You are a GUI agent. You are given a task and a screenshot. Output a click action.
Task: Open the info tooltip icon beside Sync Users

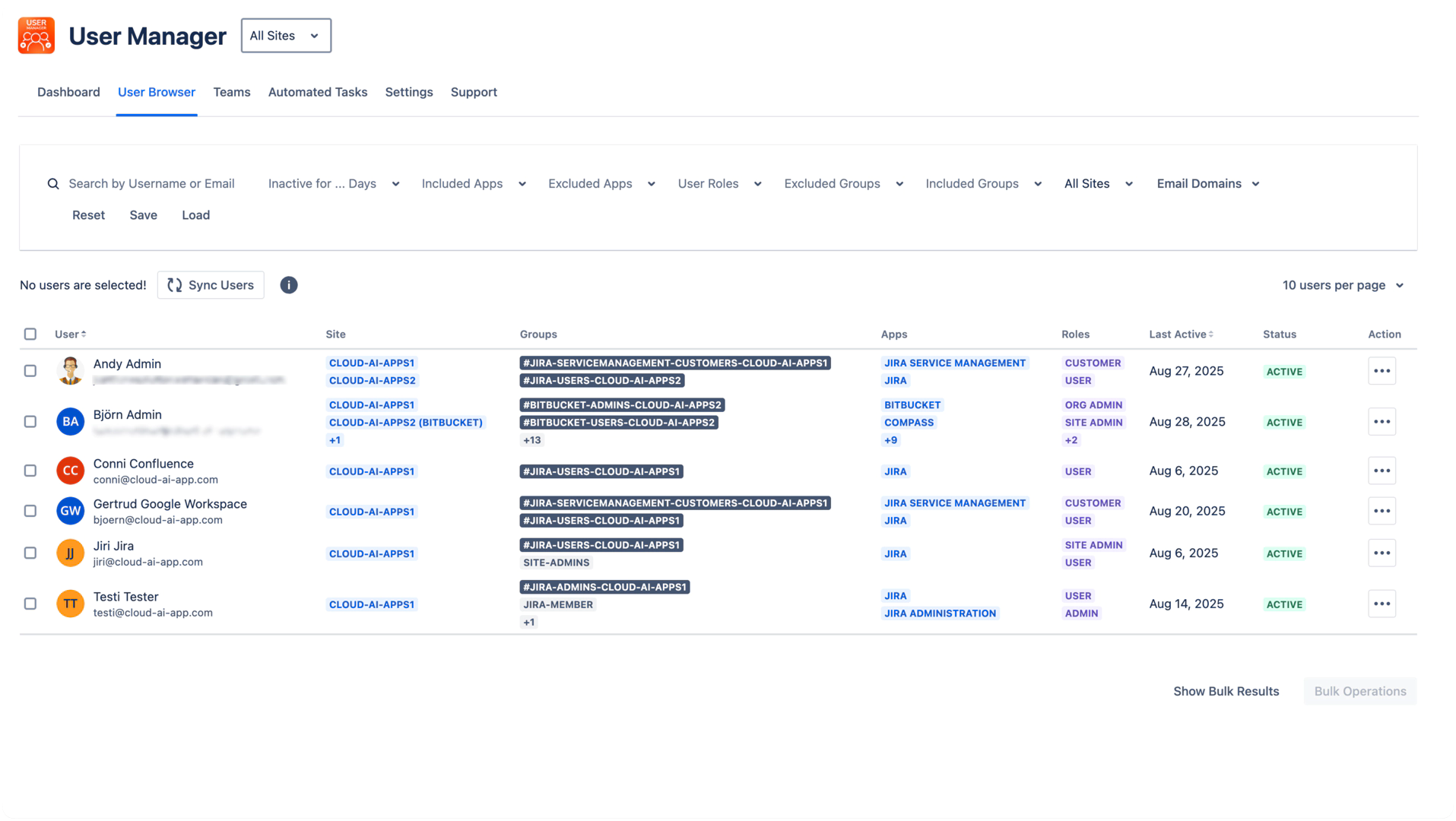pos(288,285)
